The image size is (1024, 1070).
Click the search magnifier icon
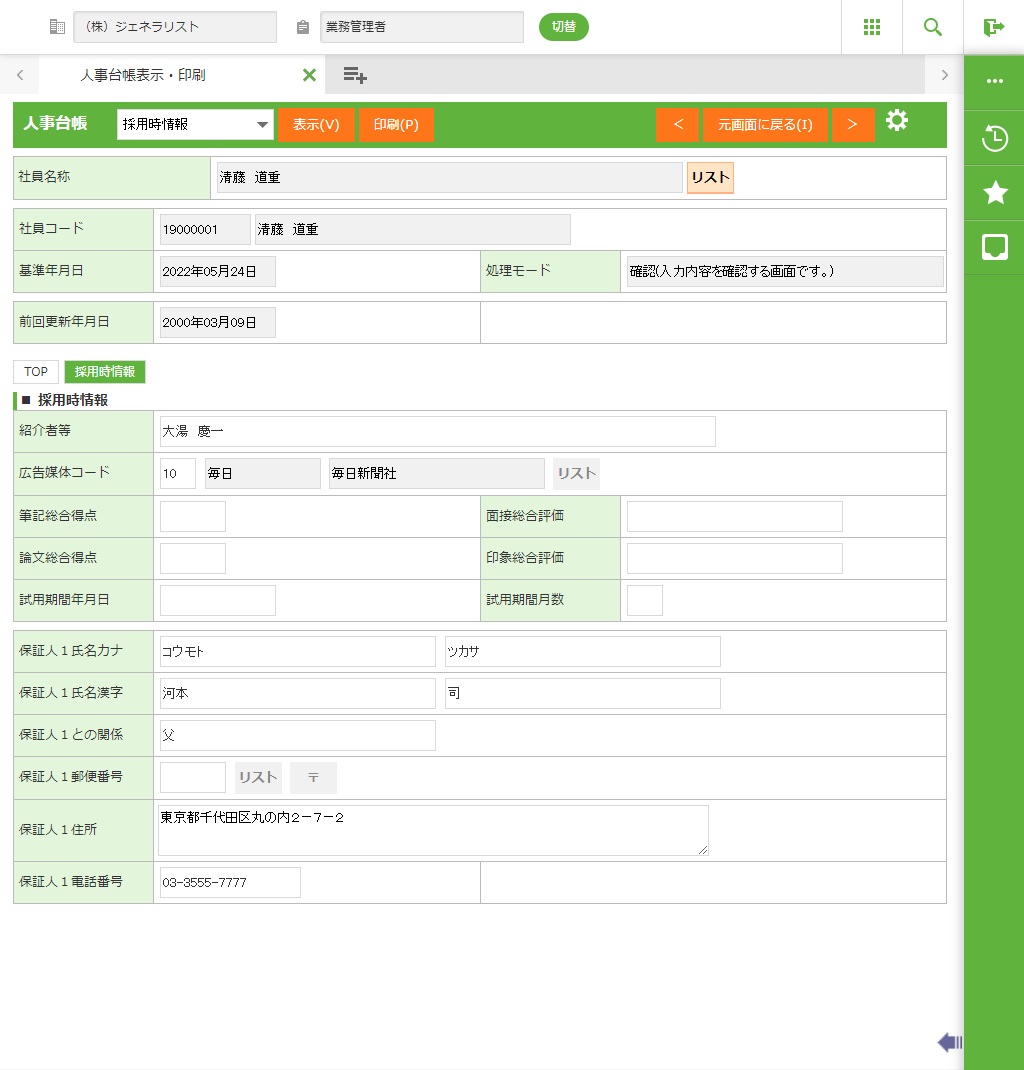(933, 27)
